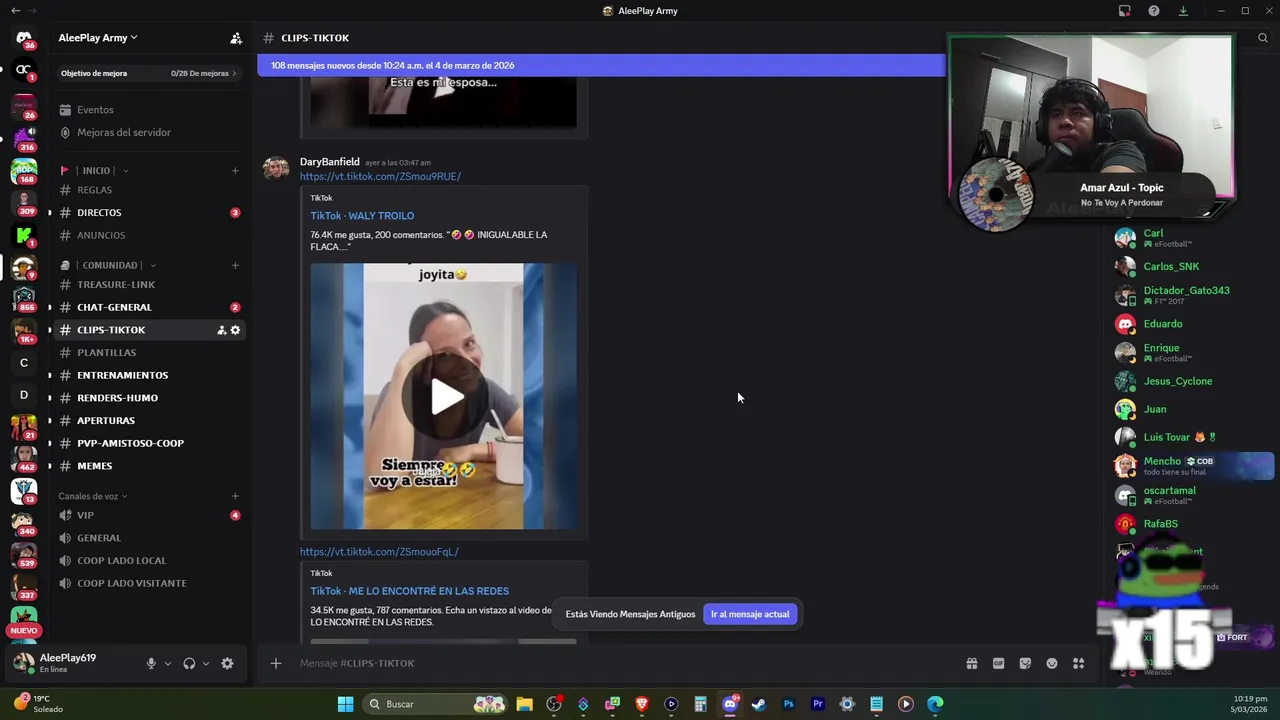The image size is (1280, 720).
Task: Click the download icon in title bar
Action: tap(1183, 11)
